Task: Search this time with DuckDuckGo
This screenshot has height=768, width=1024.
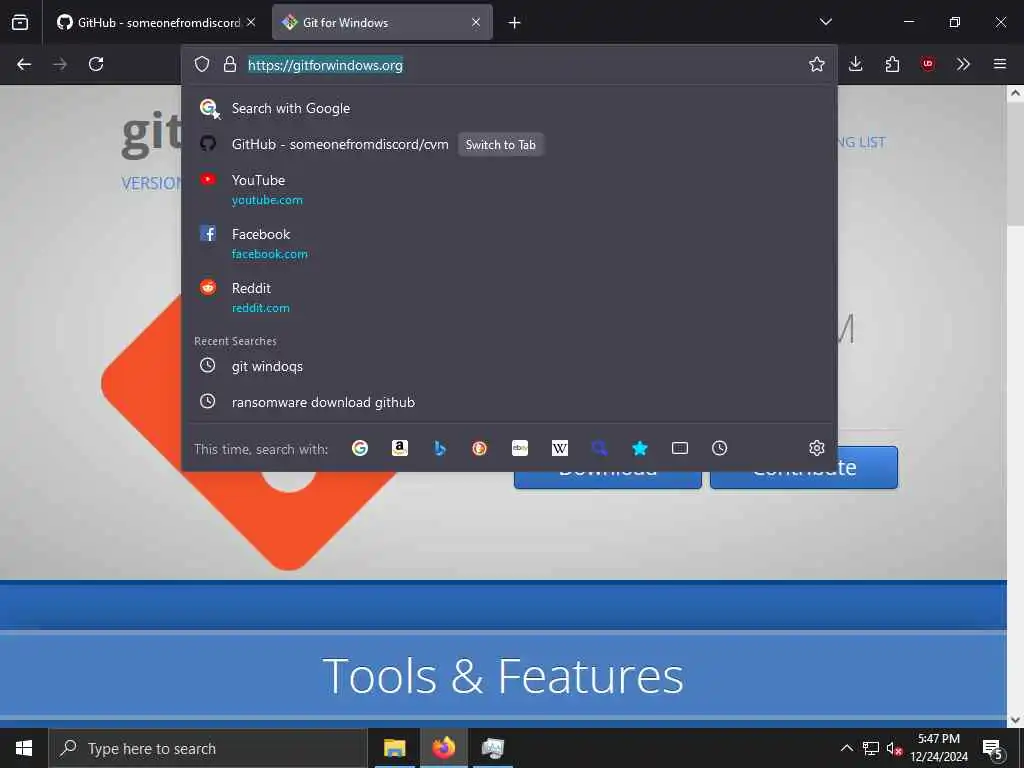Action: point(479,448)
